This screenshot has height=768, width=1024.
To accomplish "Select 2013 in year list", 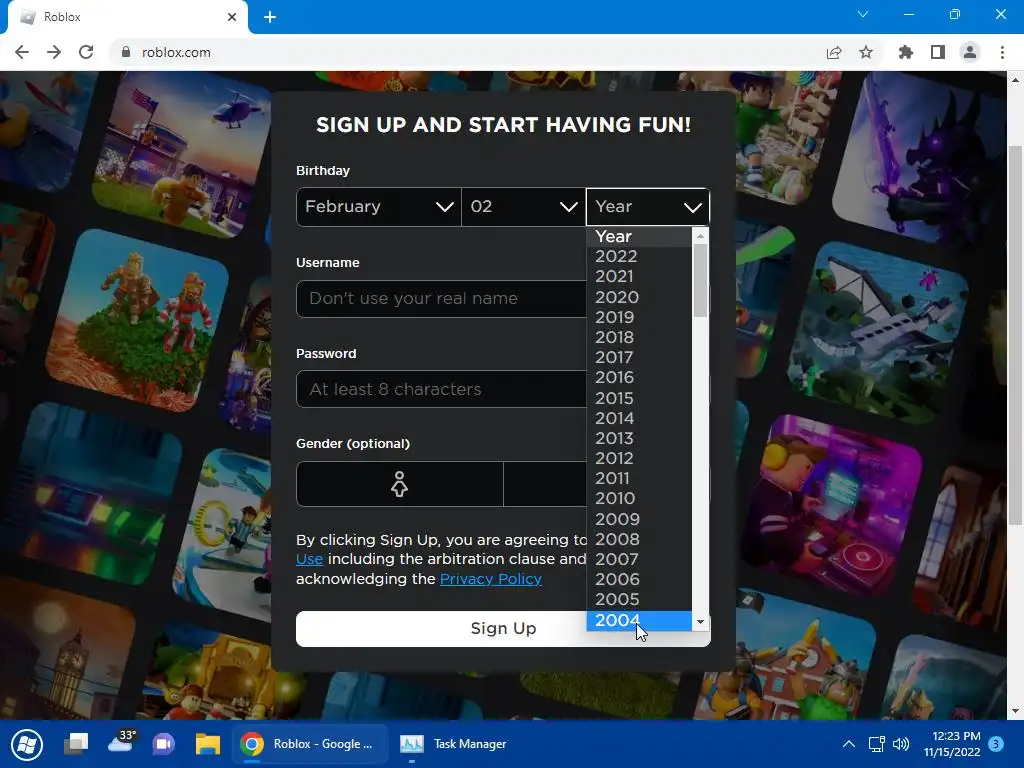I will (x=639, y=438).
